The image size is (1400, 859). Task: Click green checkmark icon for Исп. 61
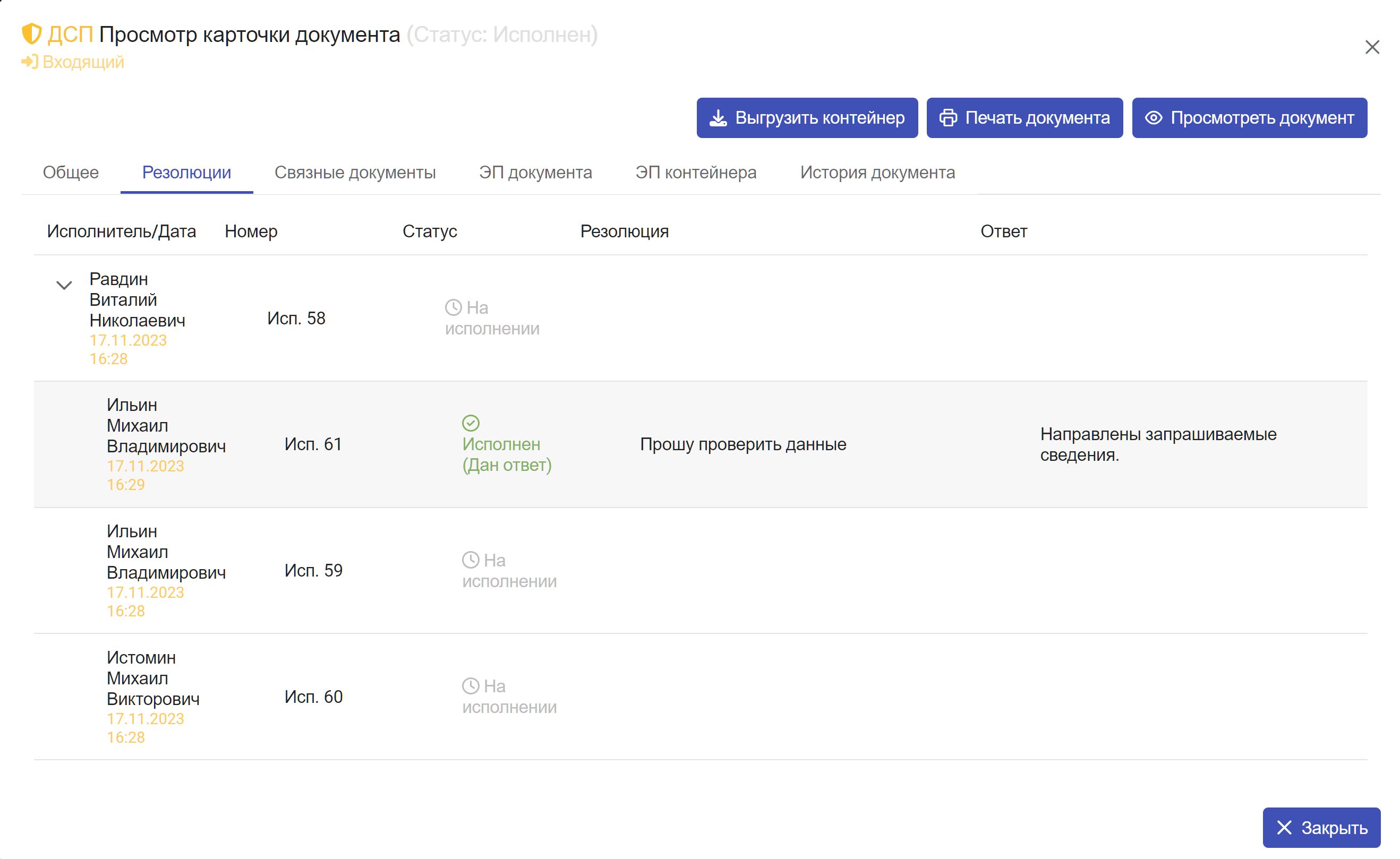coord(471,423)
